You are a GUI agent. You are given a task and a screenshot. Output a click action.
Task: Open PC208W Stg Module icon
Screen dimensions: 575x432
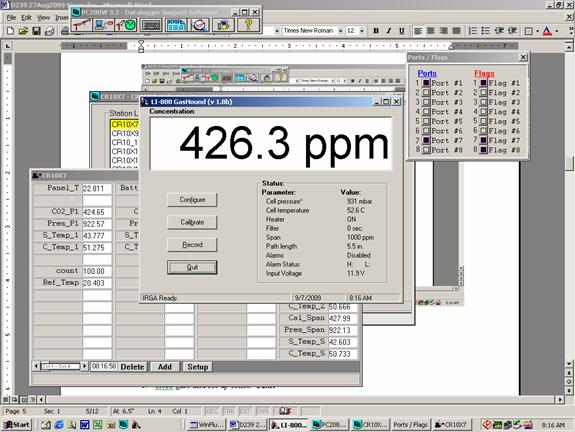pyautogui.click(x=223, y=25)
